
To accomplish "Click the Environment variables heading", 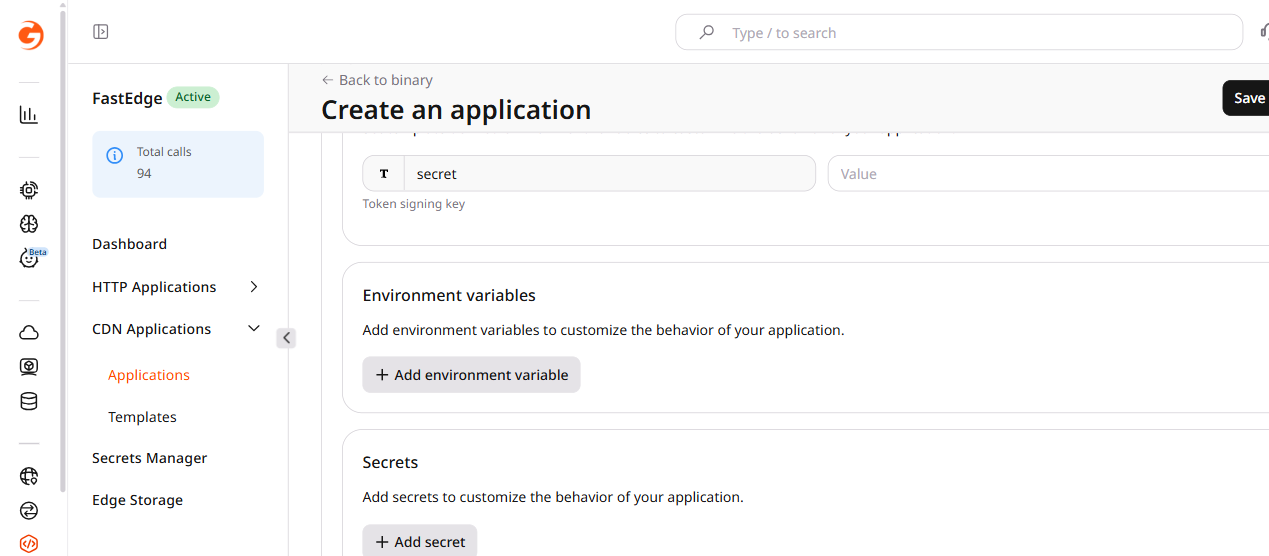I will point(449,295).
